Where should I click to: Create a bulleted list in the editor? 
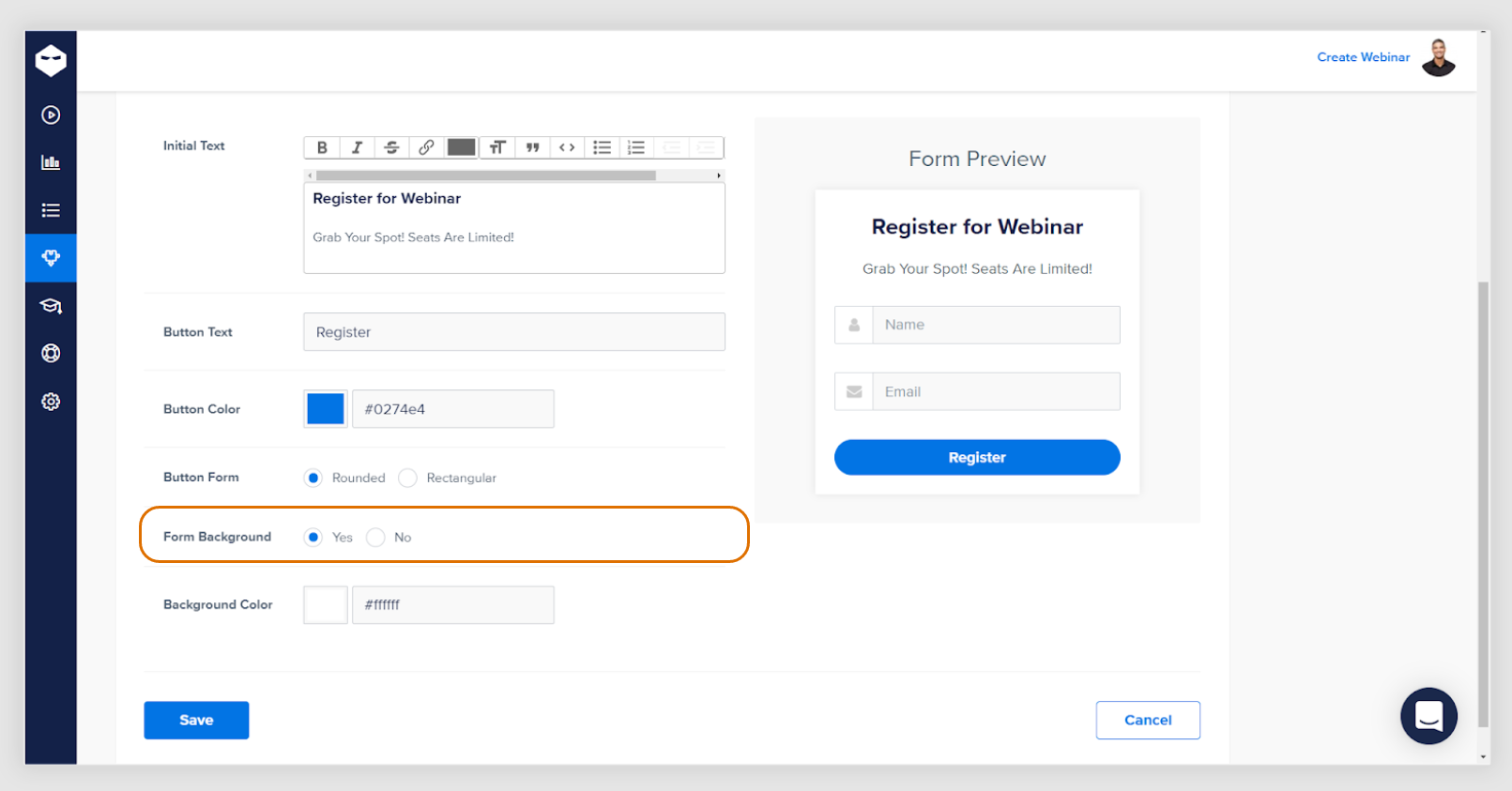602,147
